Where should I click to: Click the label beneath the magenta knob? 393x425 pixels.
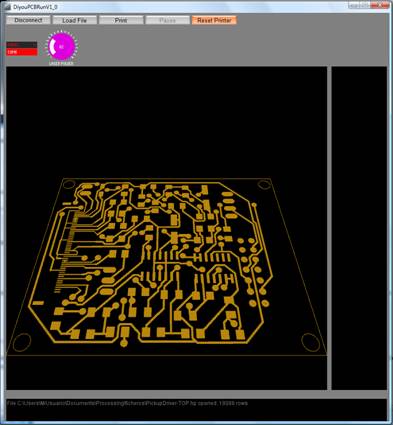pyautogui.click(x=61, y=63)
